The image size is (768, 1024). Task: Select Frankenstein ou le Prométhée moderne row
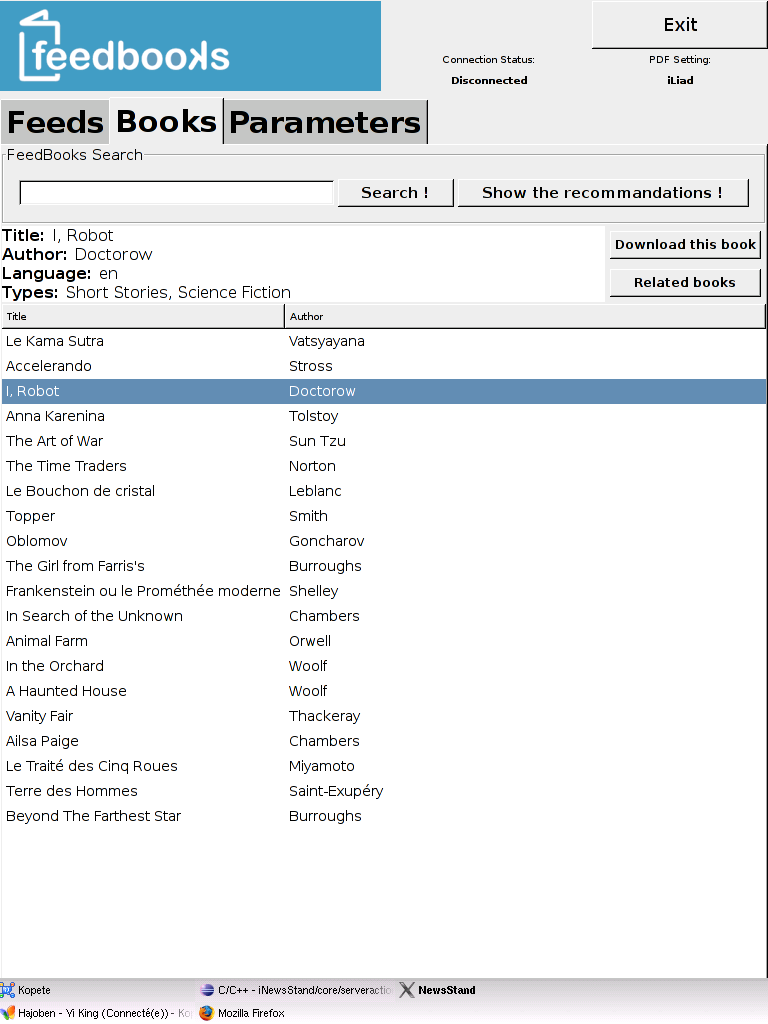(383, 591)
